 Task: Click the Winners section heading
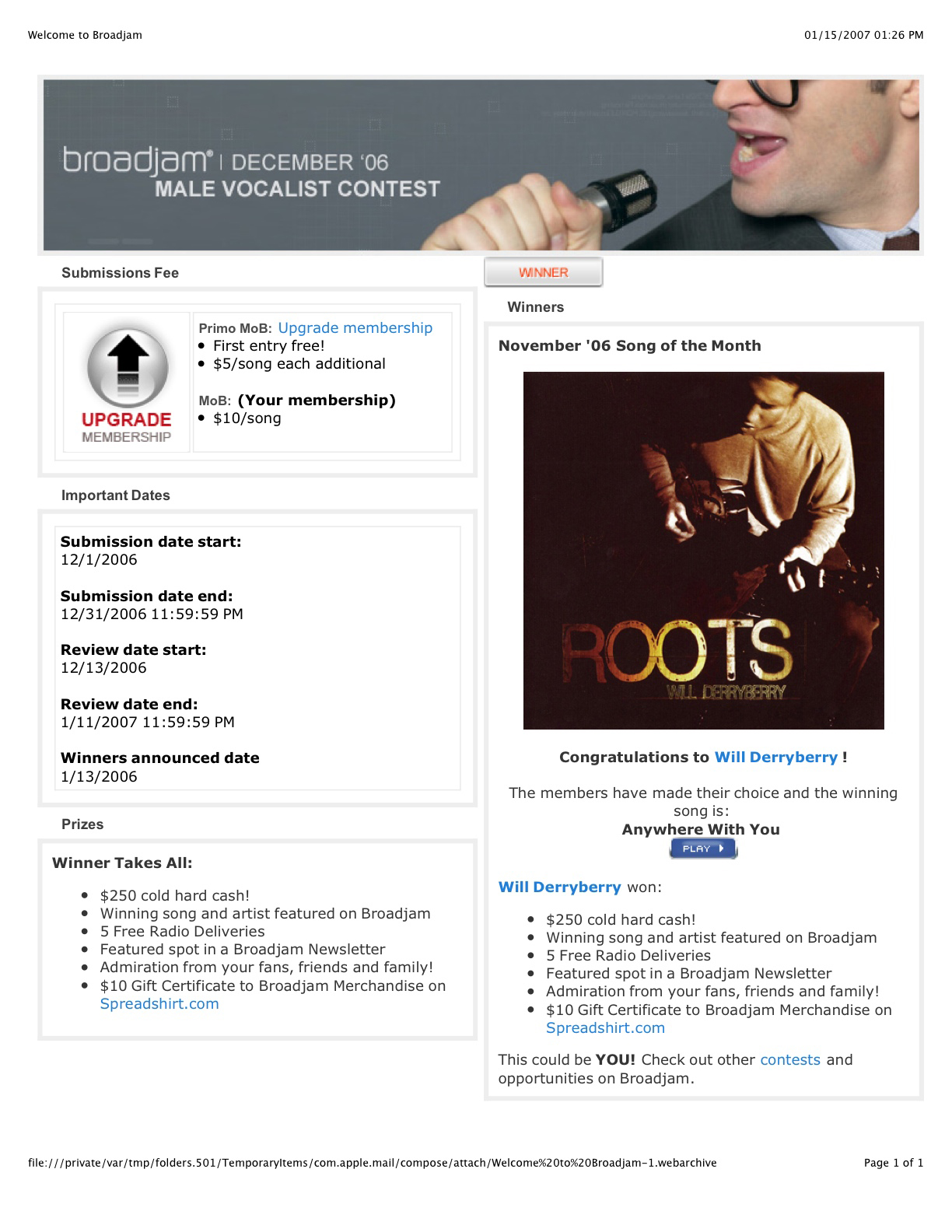point(535,307)
